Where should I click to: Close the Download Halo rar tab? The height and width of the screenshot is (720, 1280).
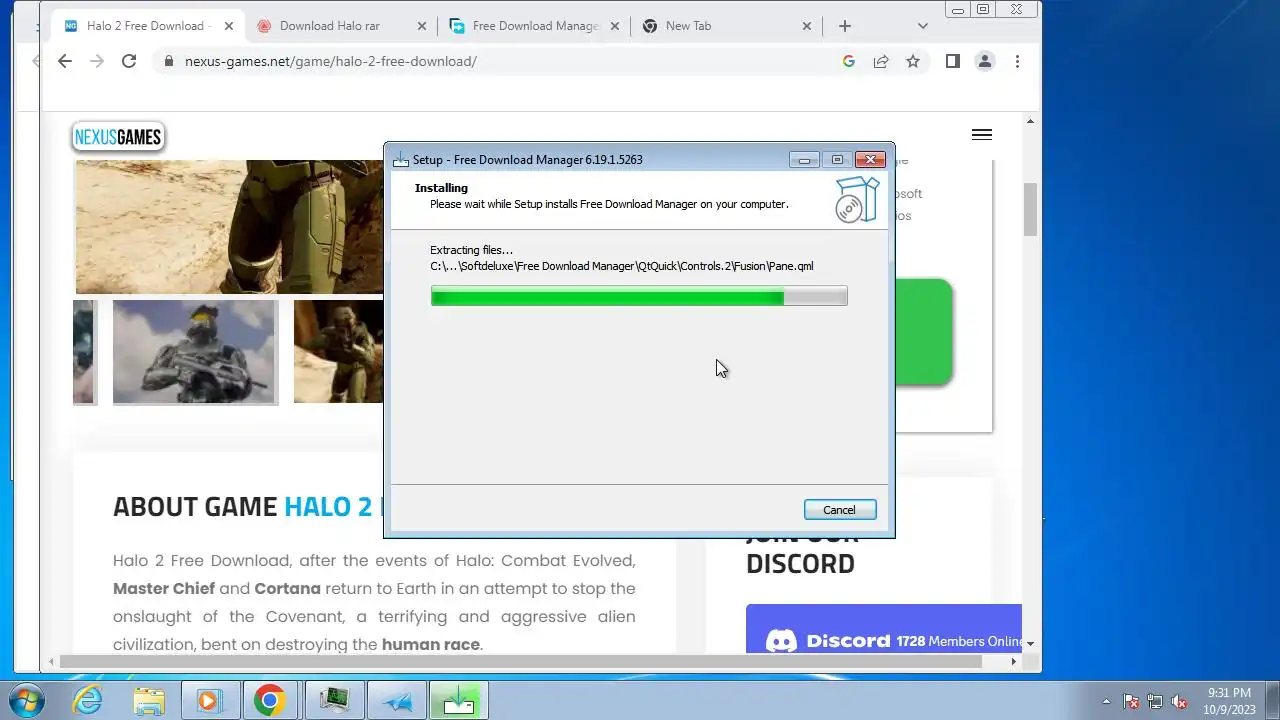421,26
